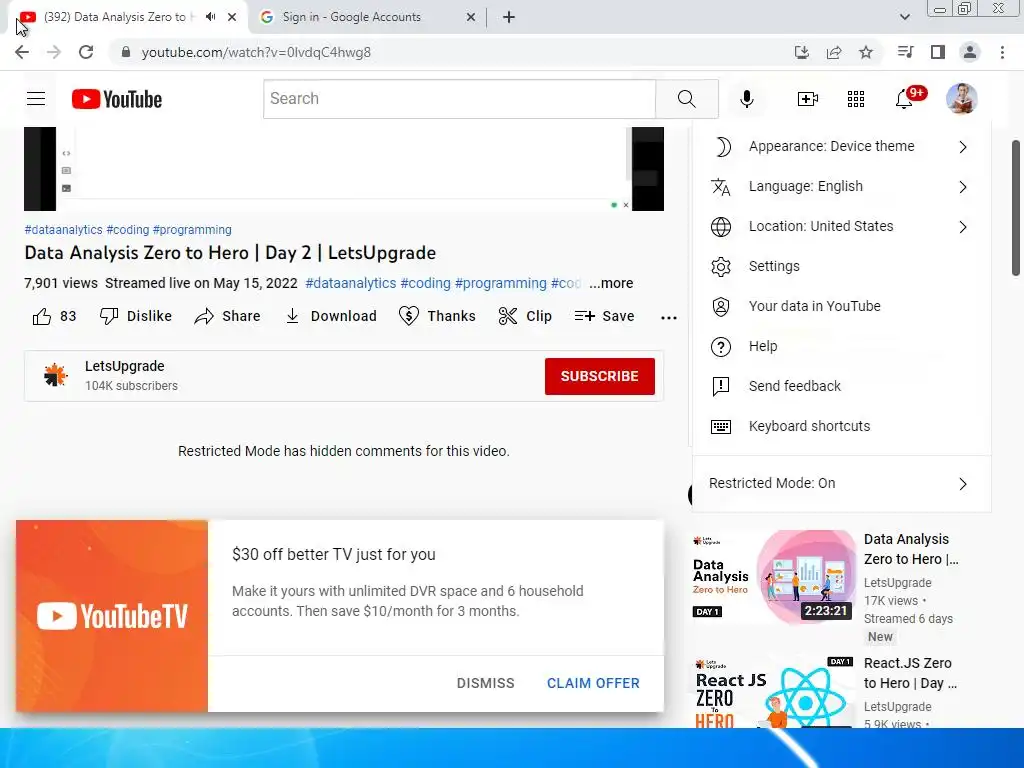Focus the YouTube search field
This screenshot has width=1024, height=768.
[x=459, y=99]
